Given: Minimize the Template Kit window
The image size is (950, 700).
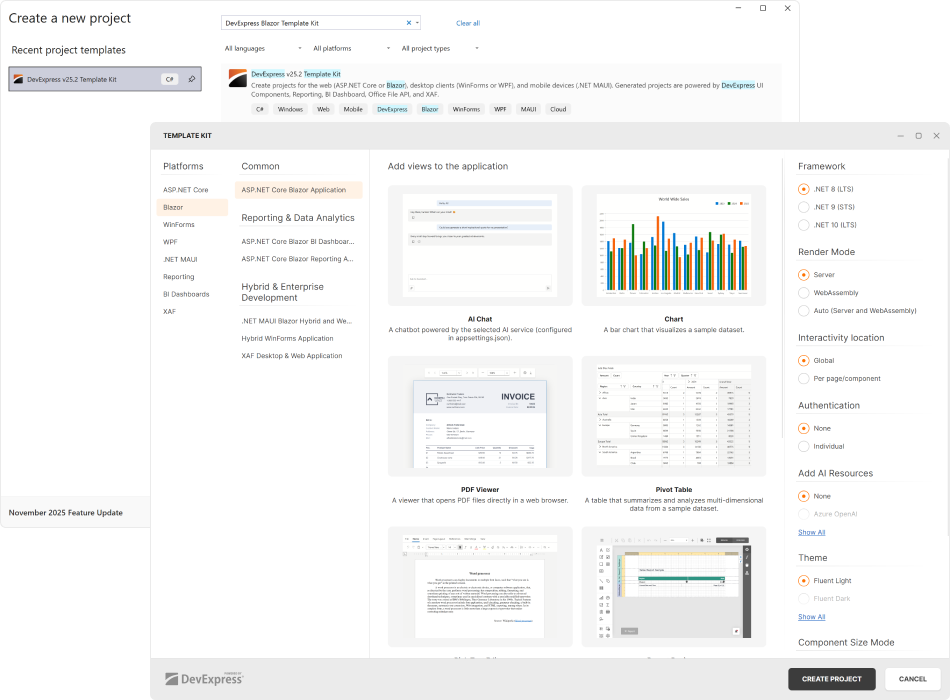Looking at the screenshot, I should click(901, 136).
